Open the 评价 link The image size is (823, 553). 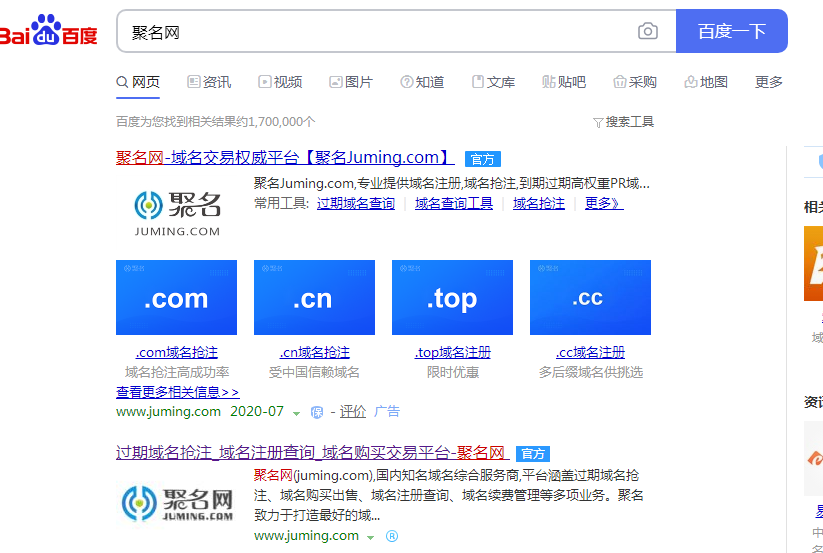353,412
